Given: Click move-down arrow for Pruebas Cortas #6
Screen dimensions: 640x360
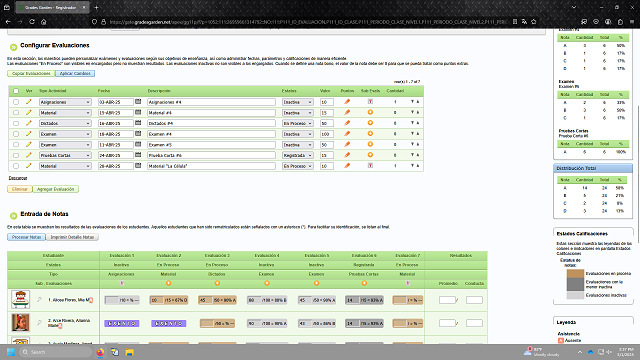Looking at the screenshot, I should click(x=412, y=155).
